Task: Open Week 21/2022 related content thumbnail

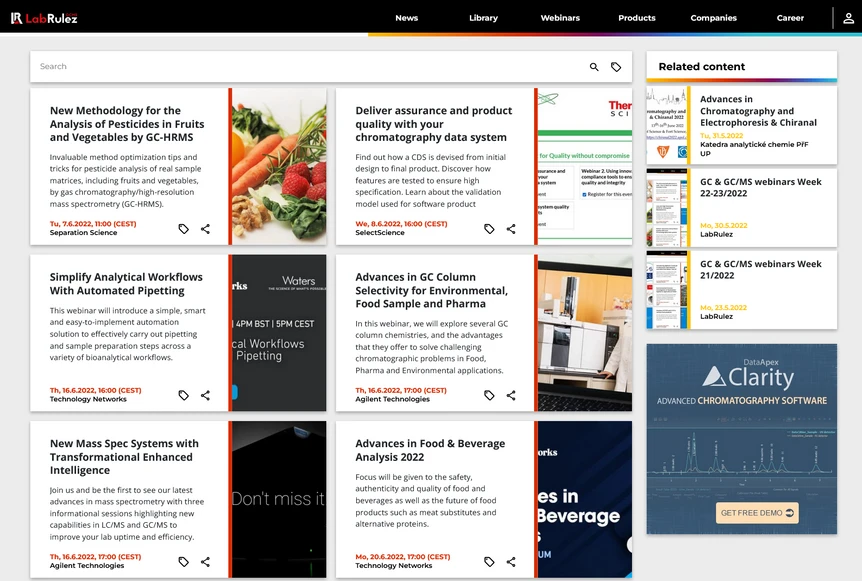Action: [x=666, y=290]
